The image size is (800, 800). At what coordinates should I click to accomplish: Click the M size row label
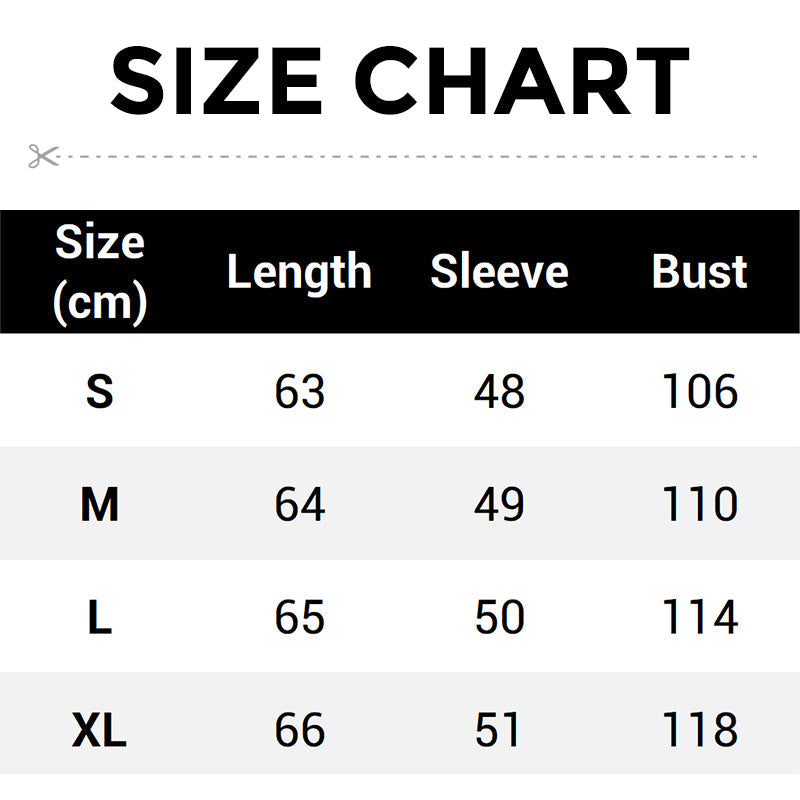click(x=99, y=504)
